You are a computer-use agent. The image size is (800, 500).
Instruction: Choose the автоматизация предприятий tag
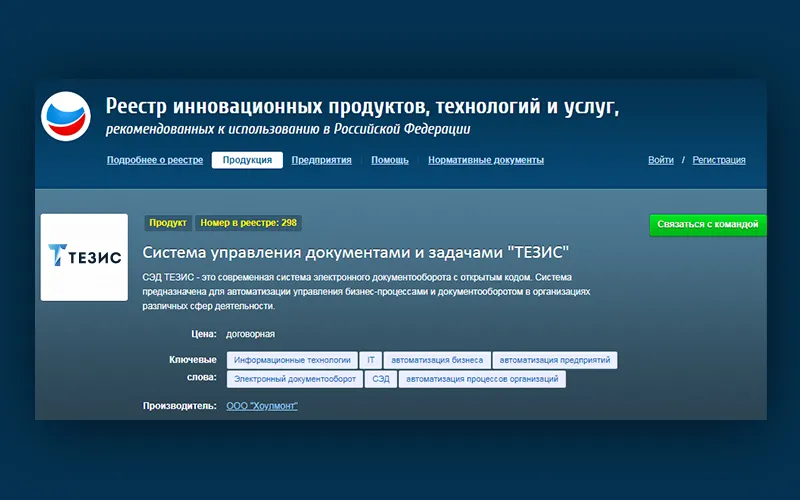click(x=555, y=360)
